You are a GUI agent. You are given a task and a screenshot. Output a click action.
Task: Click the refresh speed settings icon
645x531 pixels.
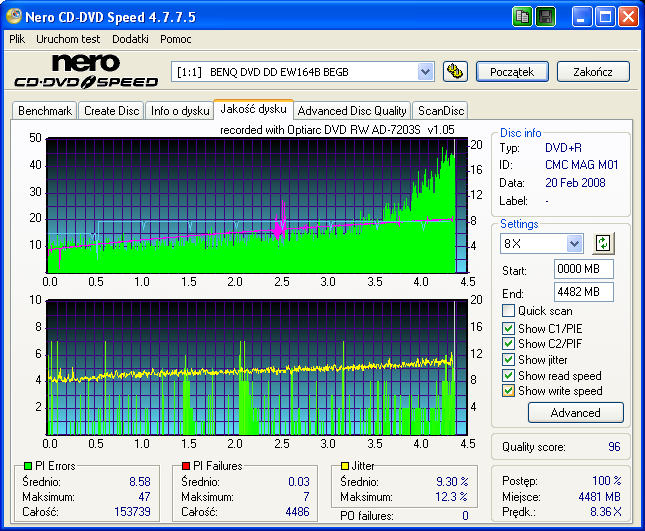coord(603,243)
